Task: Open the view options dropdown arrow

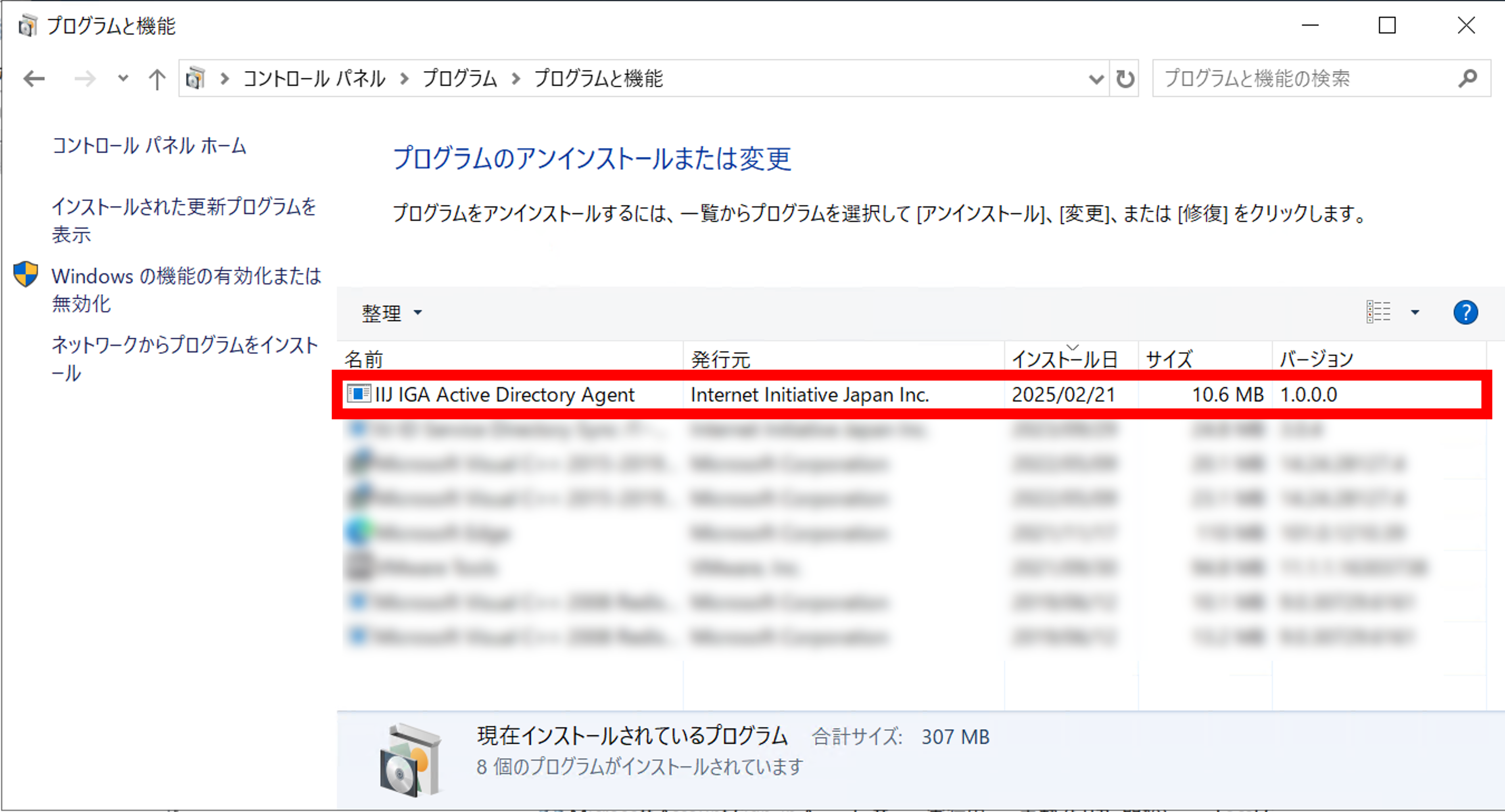Action: tap(1415, 312)
